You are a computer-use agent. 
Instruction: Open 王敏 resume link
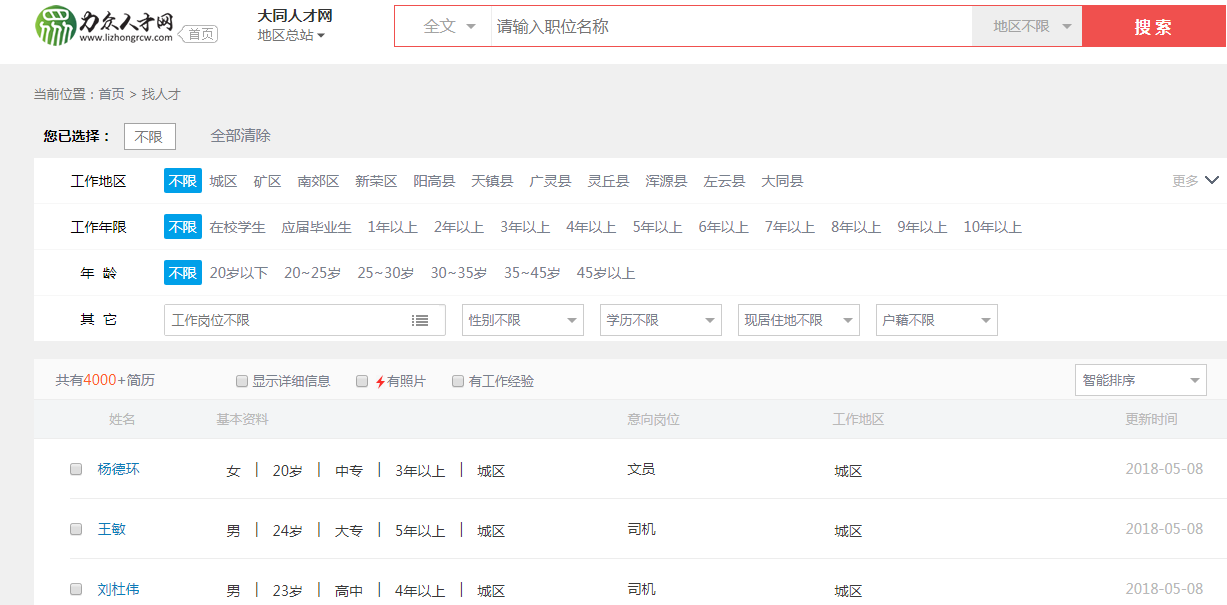click(111, 529)
